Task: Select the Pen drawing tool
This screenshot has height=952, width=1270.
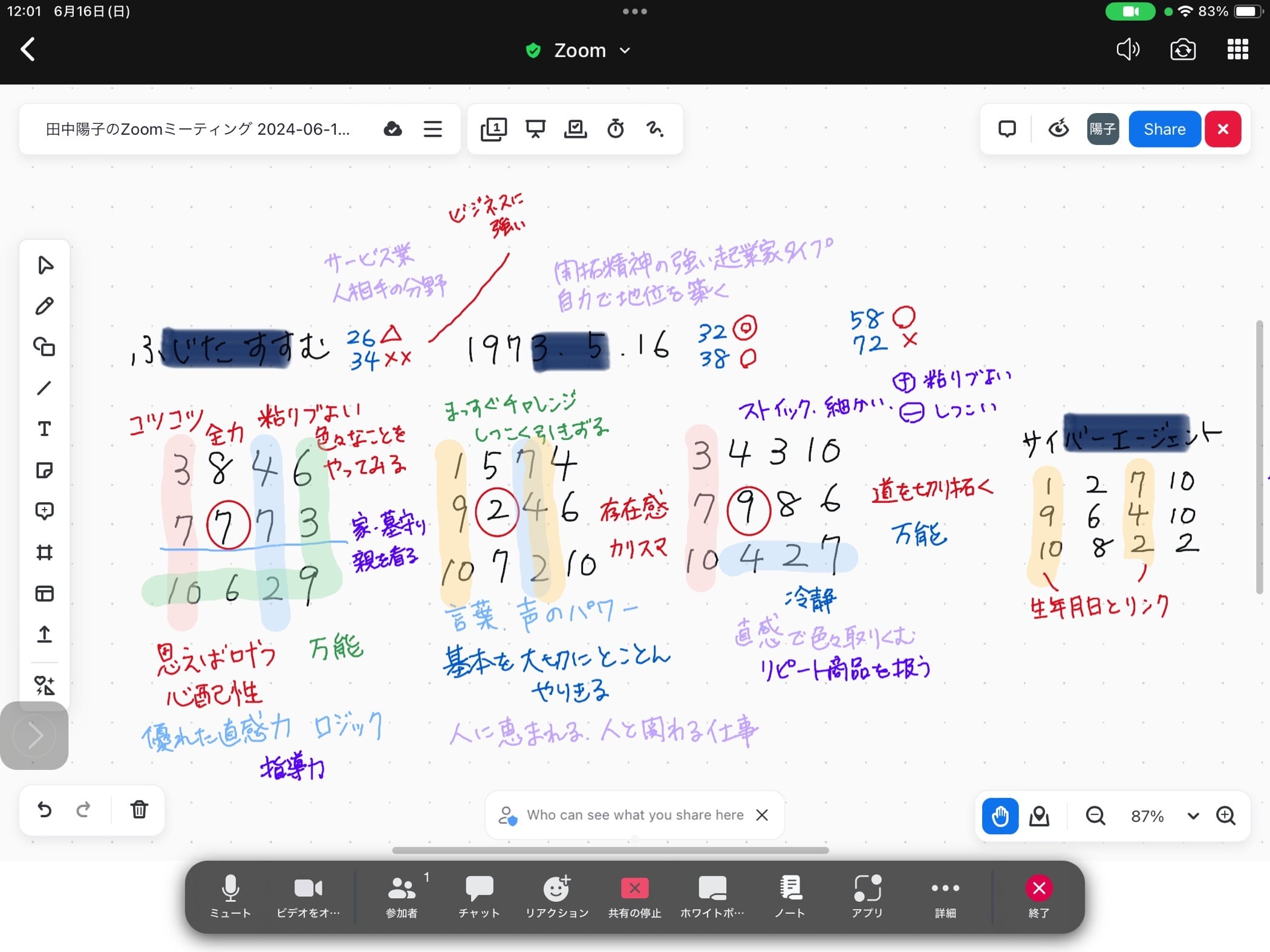Action: [x=44, y=306]
